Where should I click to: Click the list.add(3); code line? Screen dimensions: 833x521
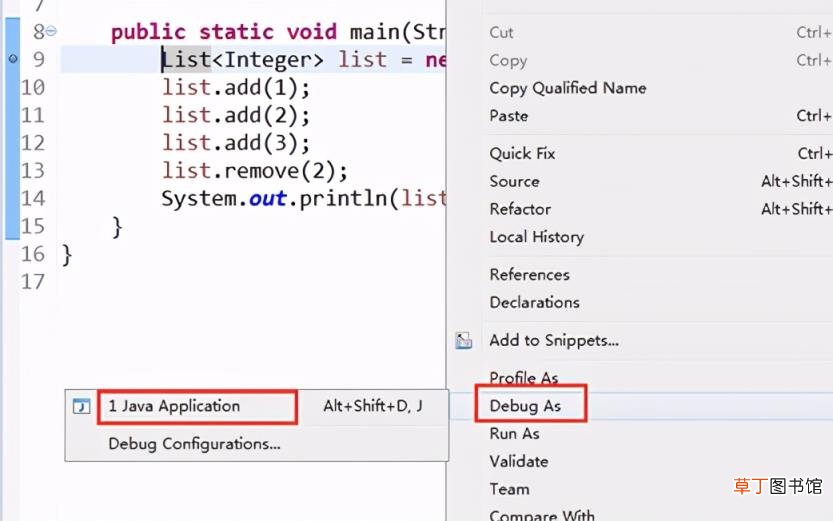236,143
